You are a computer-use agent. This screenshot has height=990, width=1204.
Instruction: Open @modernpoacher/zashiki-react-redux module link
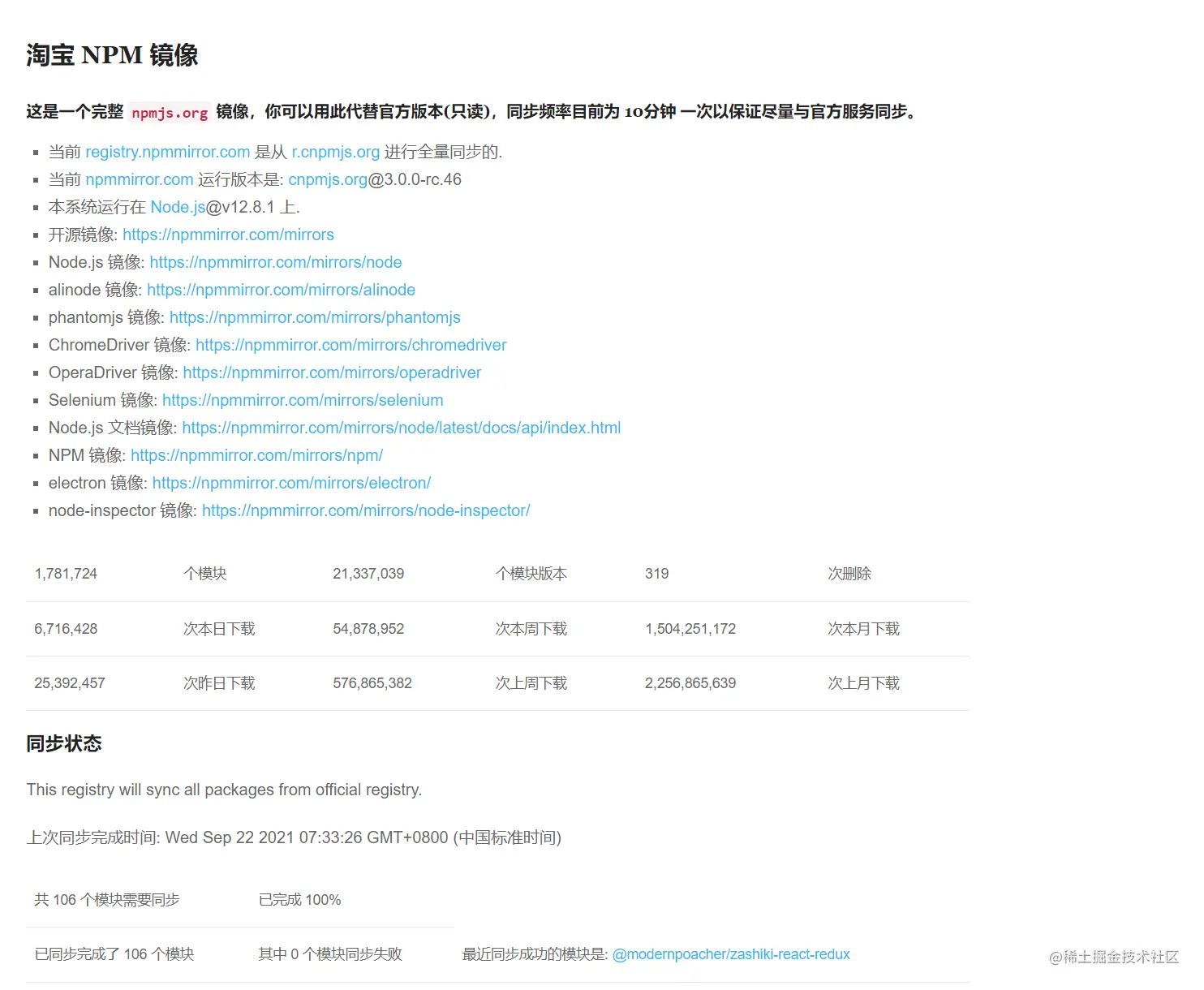(x=731, y=954)
